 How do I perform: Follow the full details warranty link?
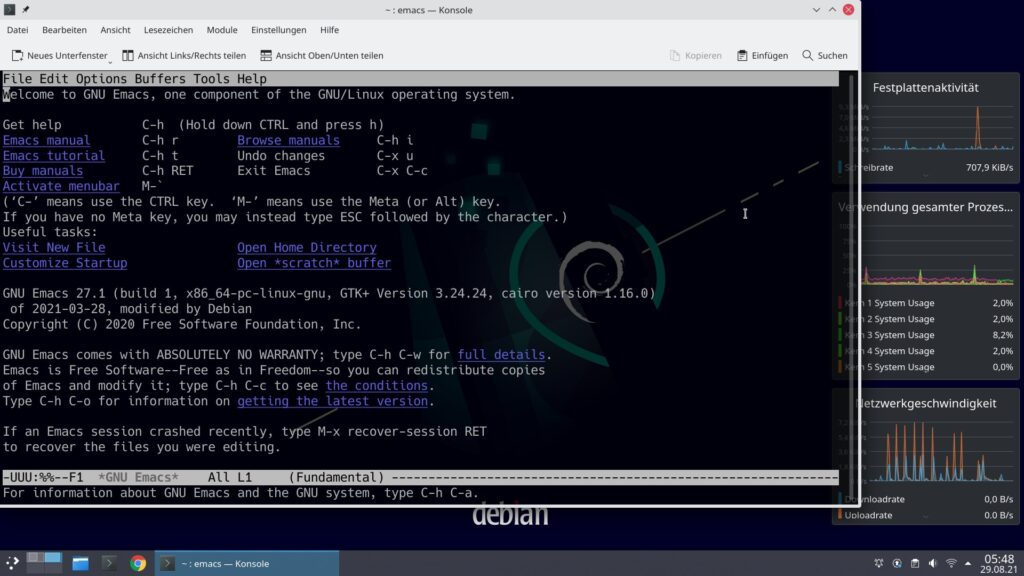[x=502, y=355]
